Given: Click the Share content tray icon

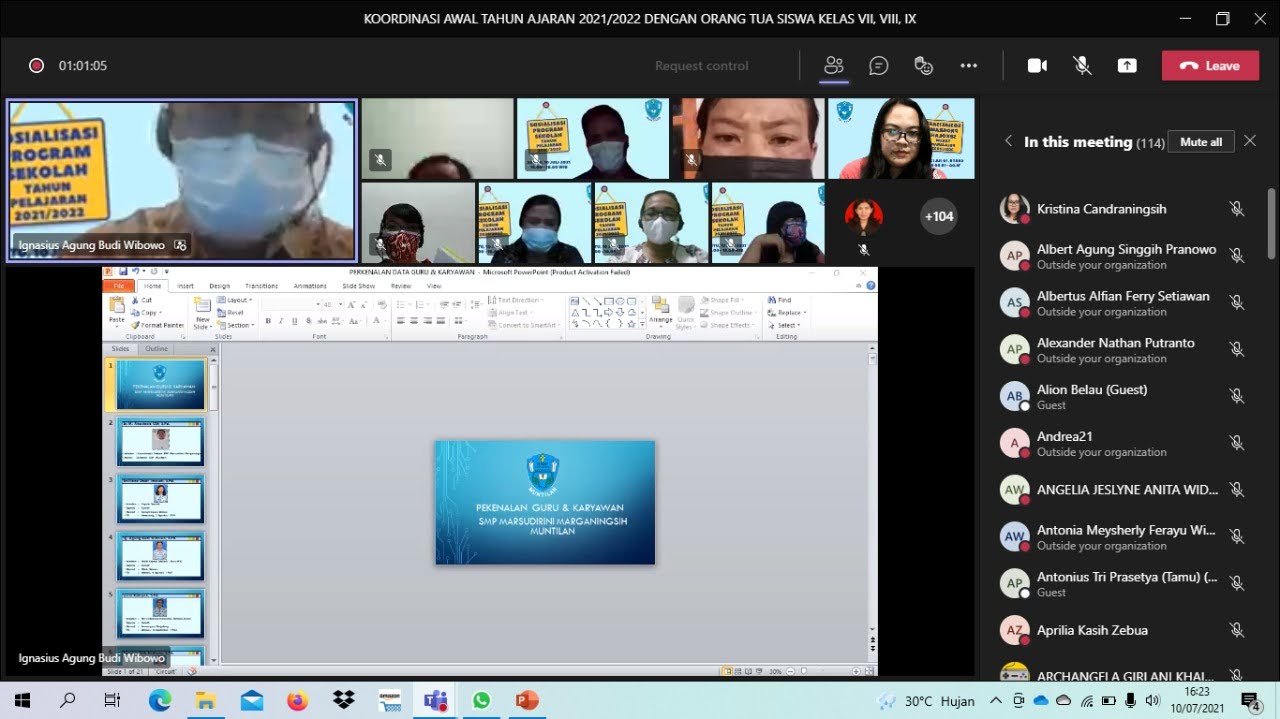Looking at the screenshot, I should coord(1127,66).
